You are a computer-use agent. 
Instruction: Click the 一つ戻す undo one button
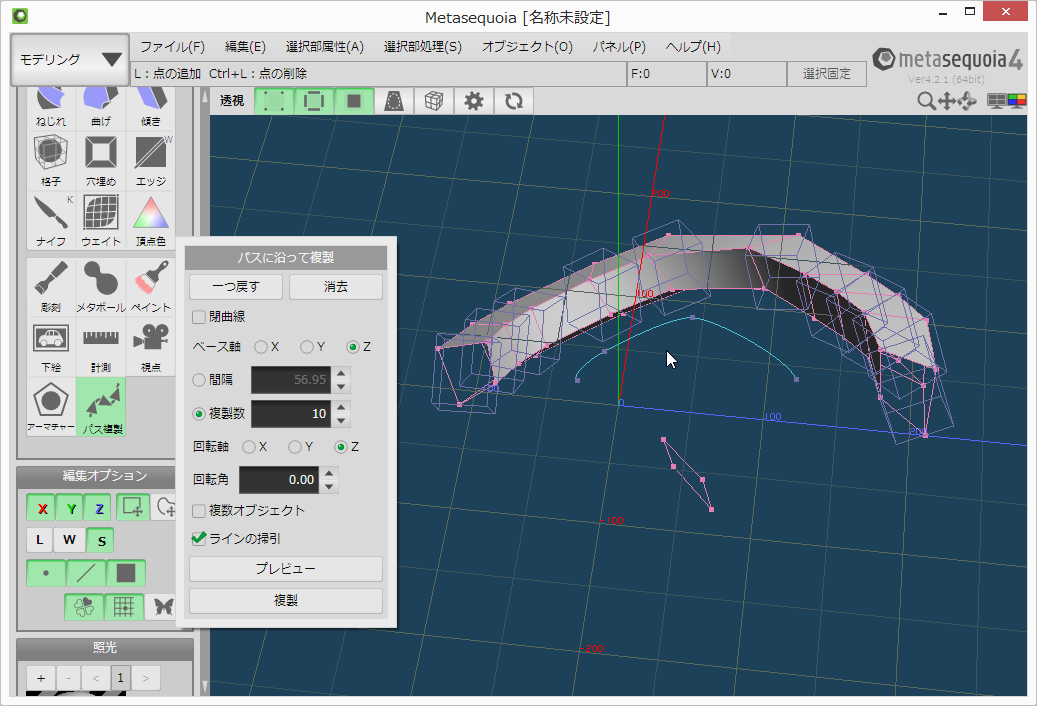click(x=236, y=287)
